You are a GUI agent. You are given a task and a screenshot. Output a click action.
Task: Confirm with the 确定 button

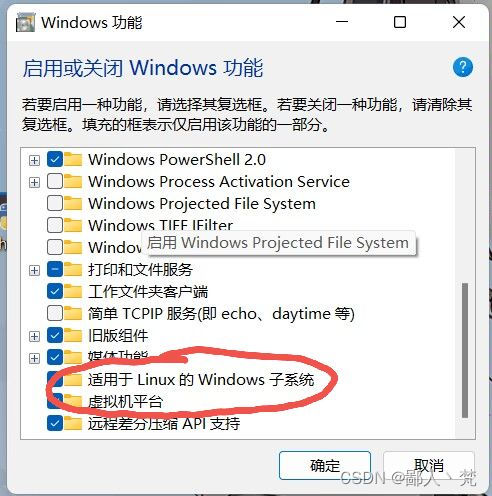point(325,465)
